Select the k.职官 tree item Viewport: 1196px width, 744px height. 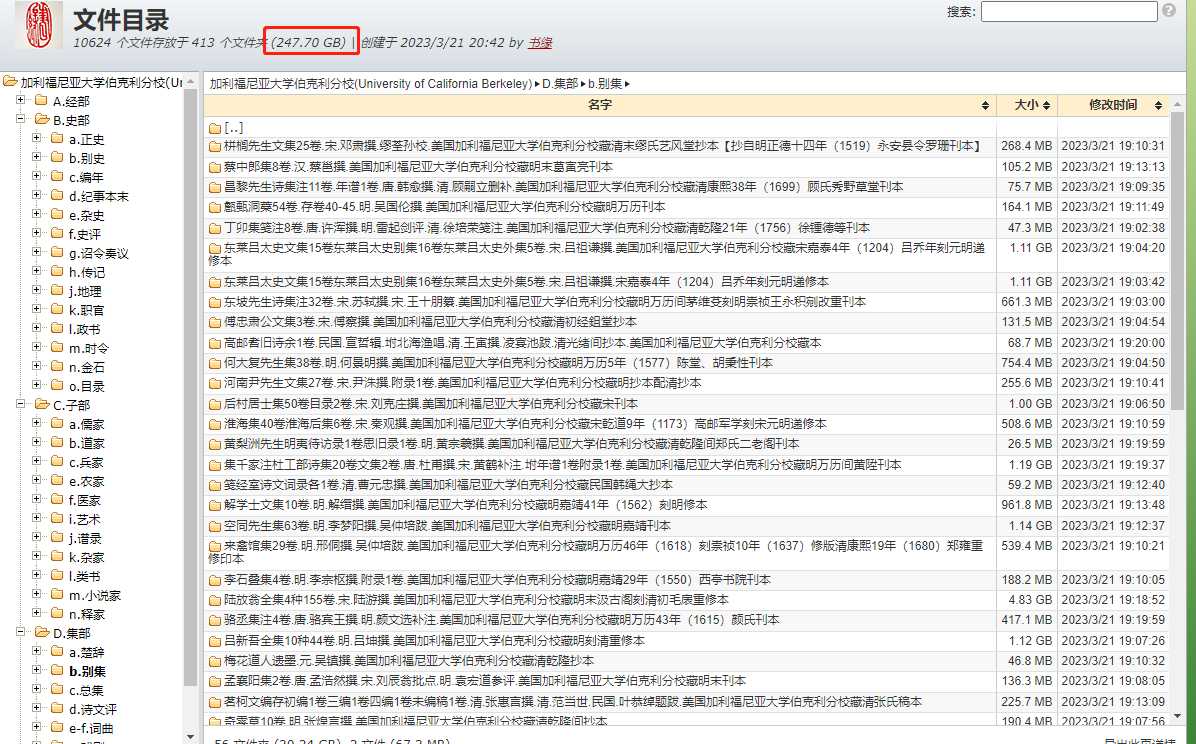click(86, 311)
